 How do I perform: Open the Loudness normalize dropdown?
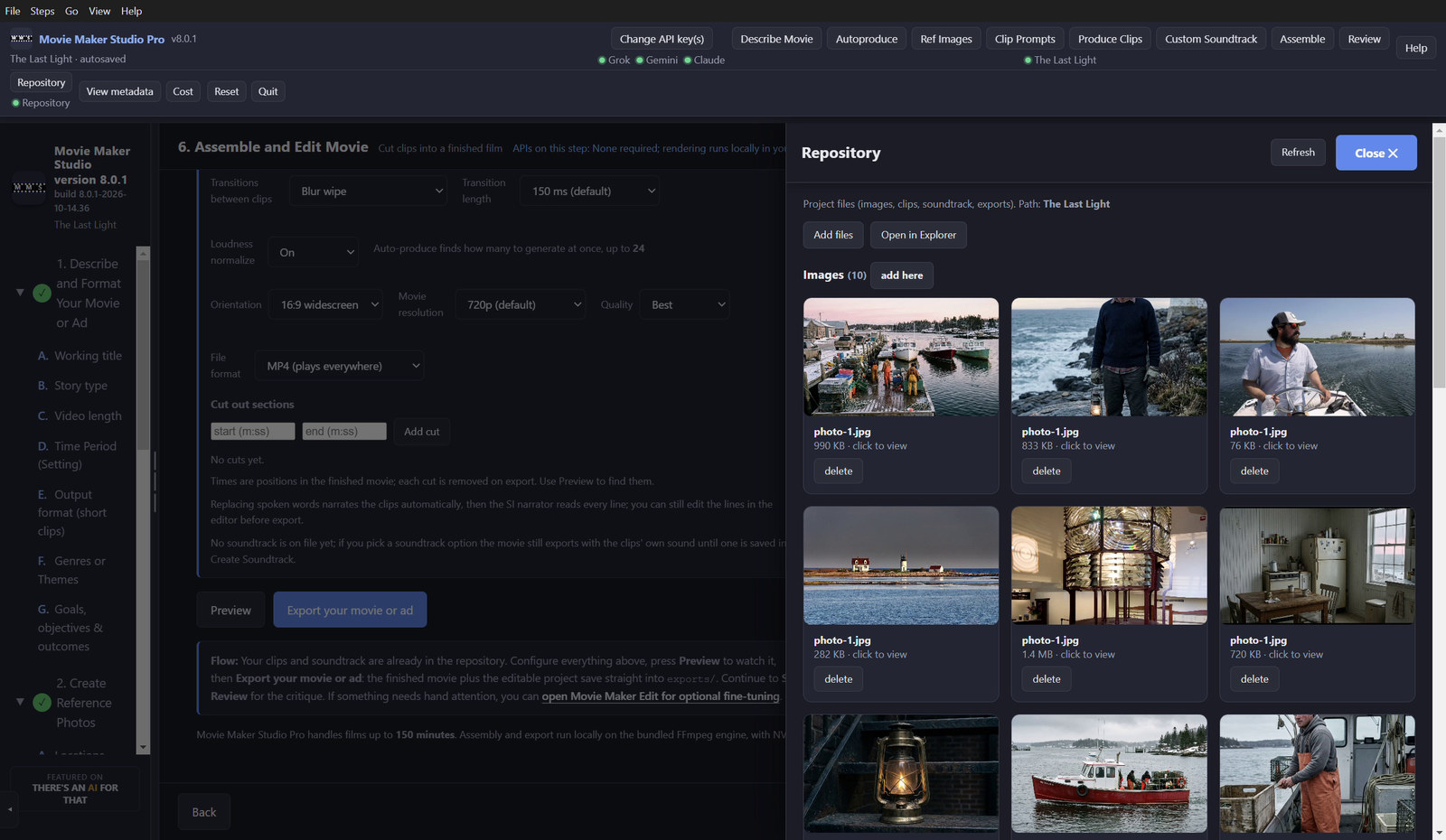pyautogui.click(x=314, y=253)
